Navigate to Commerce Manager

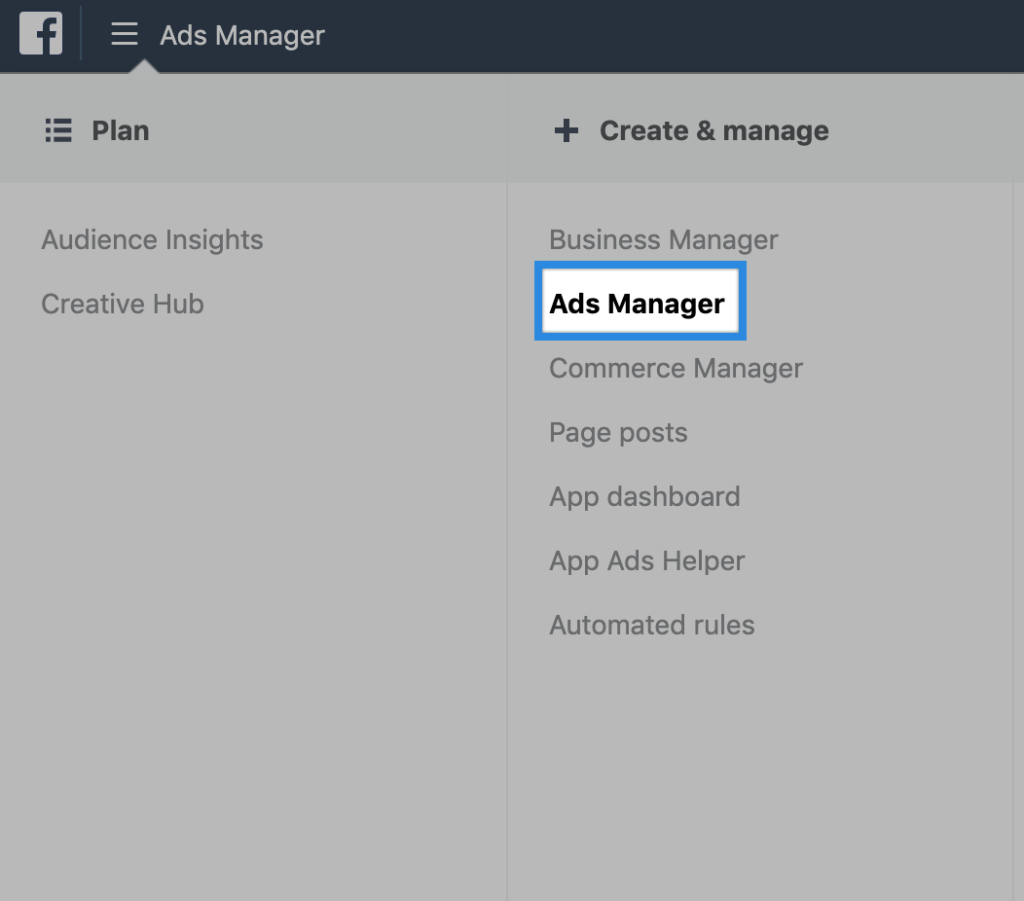coord(675,368)
